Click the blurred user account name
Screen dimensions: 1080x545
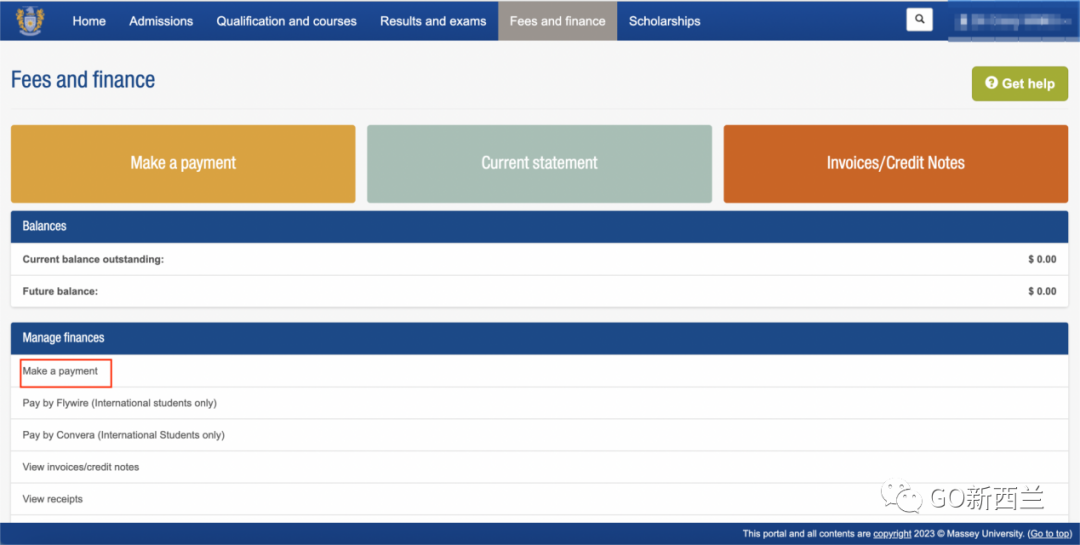(1012, 21)
